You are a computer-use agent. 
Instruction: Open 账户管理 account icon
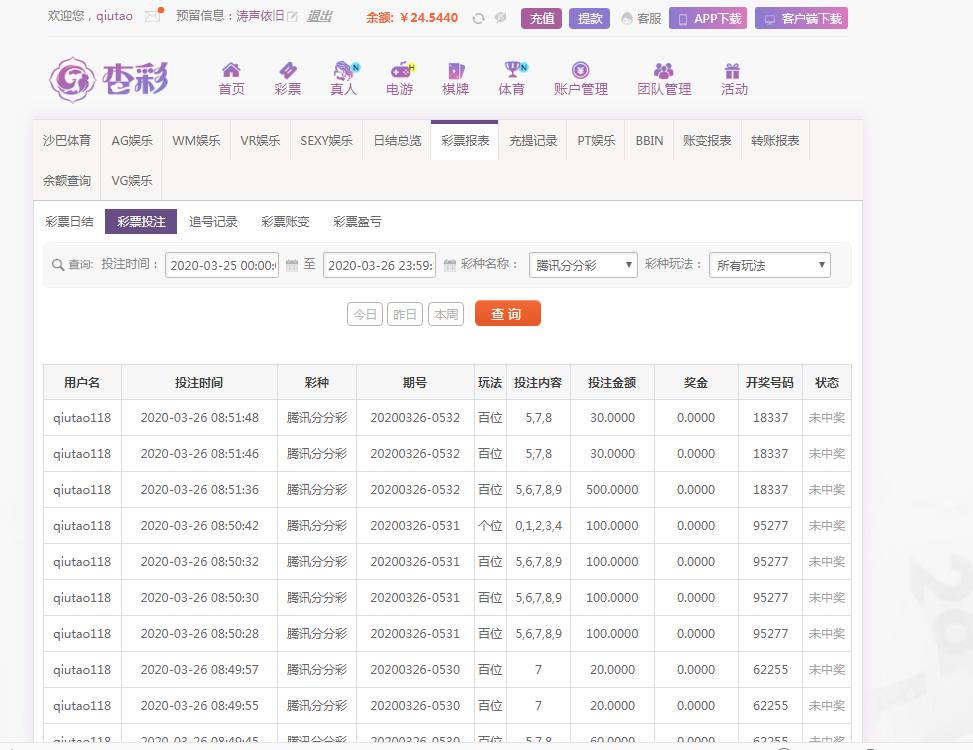tap(580, 71)
